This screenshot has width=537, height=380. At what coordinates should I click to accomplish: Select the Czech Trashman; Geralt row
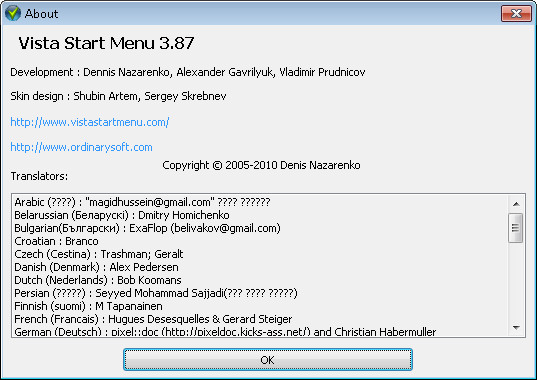pyautogui.click(x=99, y=254)
